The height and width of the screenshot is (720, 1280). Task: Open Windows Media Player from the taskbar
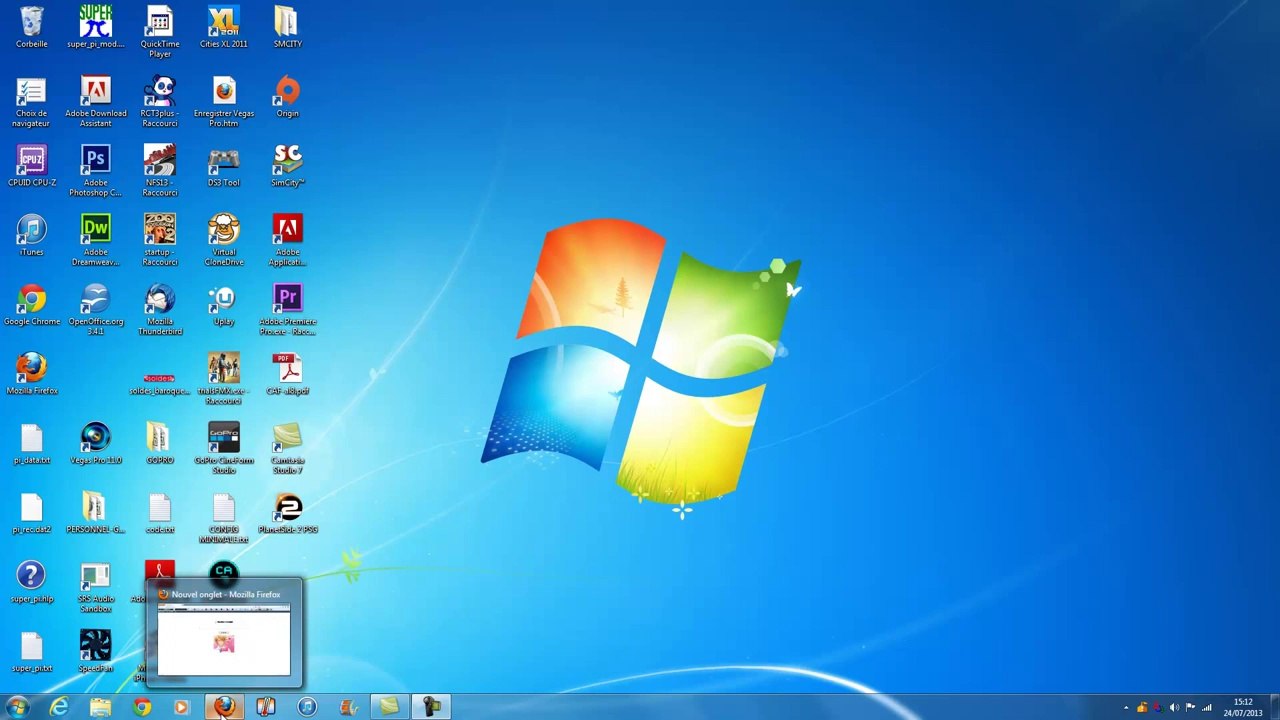click(182, 707)
